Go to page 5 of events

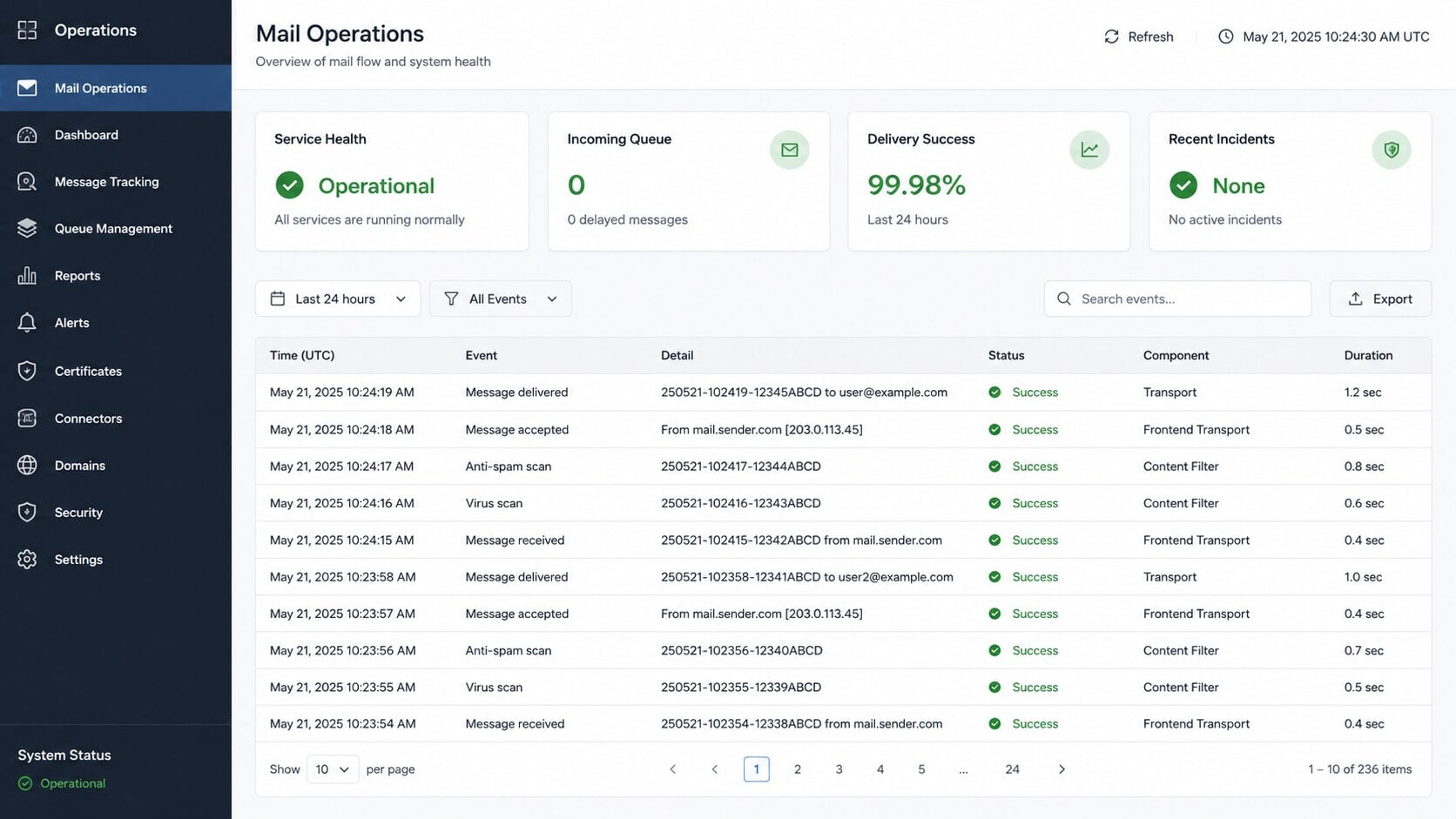[921, 769]
